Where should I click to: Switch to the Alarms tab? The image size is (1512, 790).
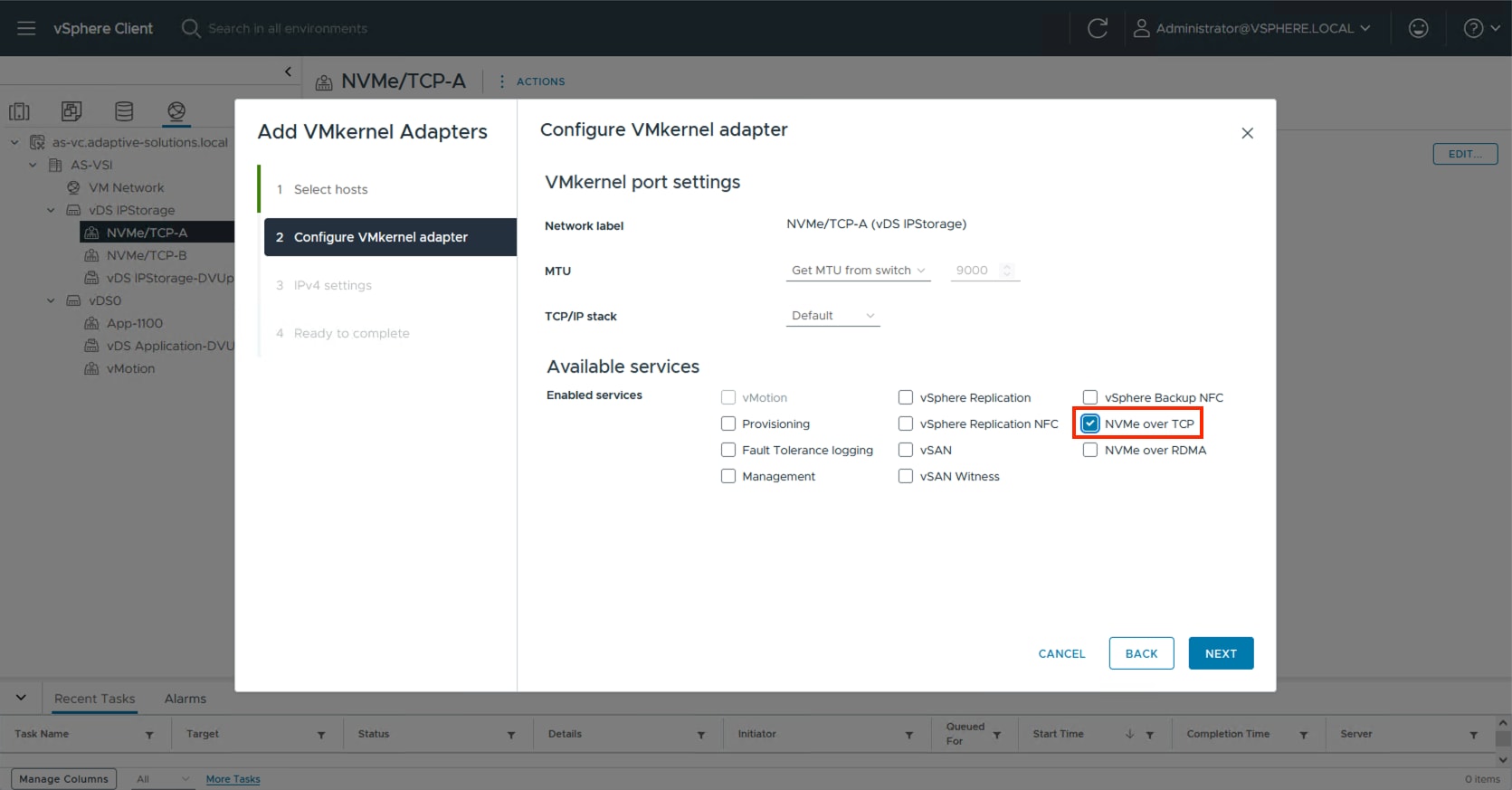[185, 699]
